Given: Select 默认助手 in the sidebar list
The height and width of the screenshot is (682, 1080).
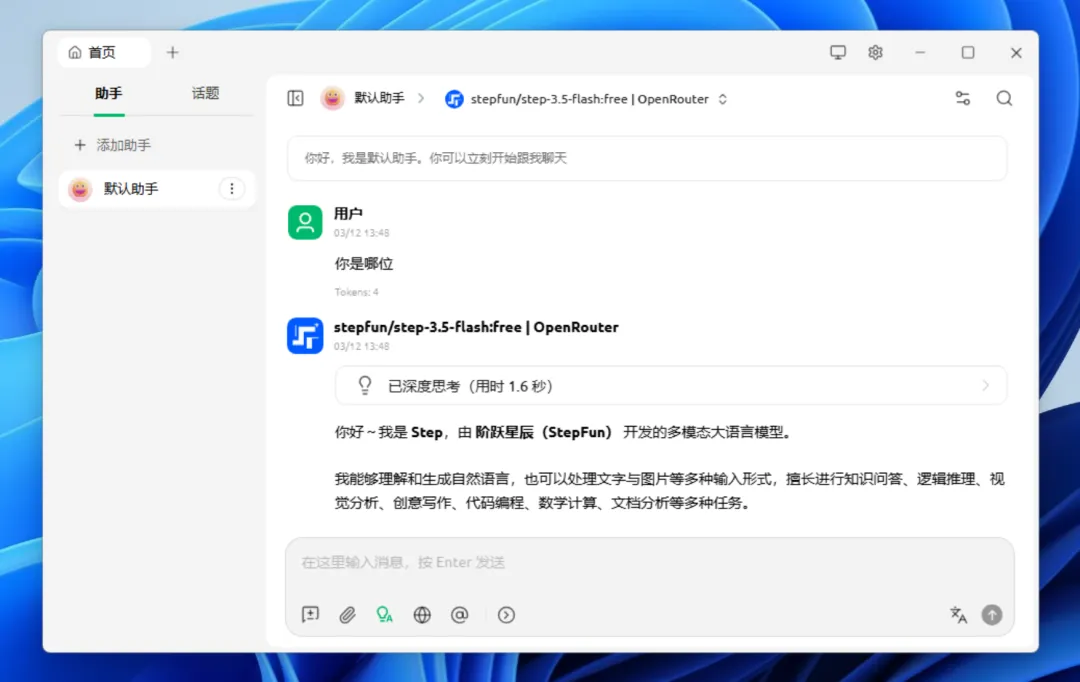Looking at the screenshot, I should (157, 189).
